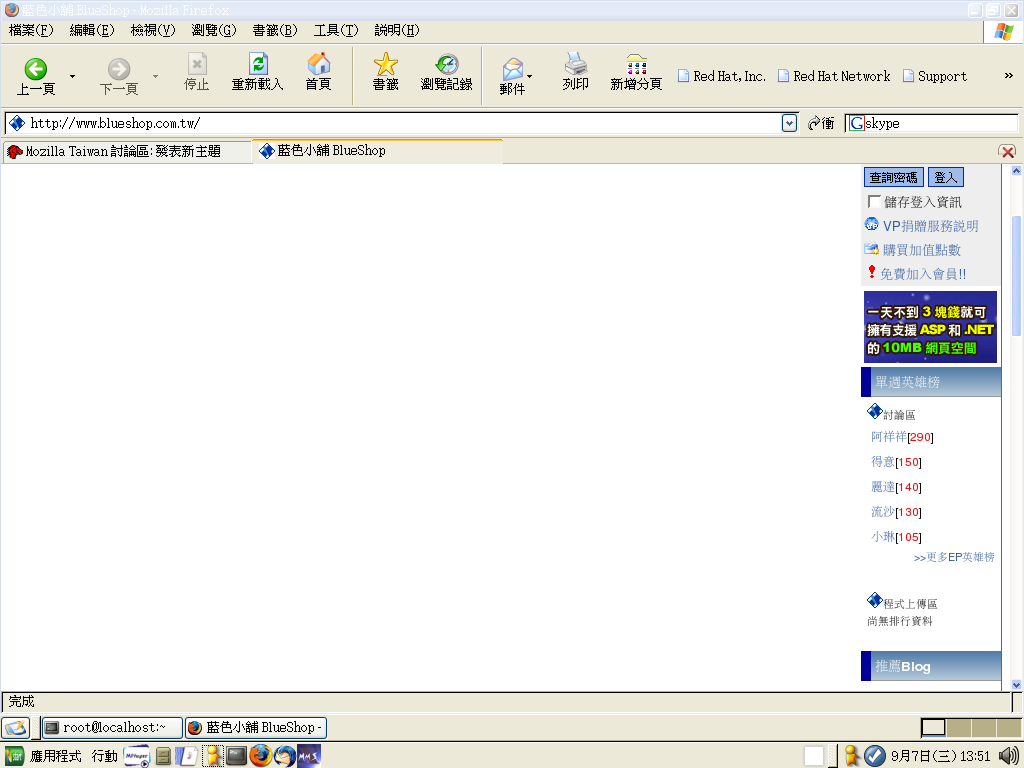The height and width of the screenshot is (768, 1024).
Task: Click the Reload page icon
Action: (x=258, y=65)
